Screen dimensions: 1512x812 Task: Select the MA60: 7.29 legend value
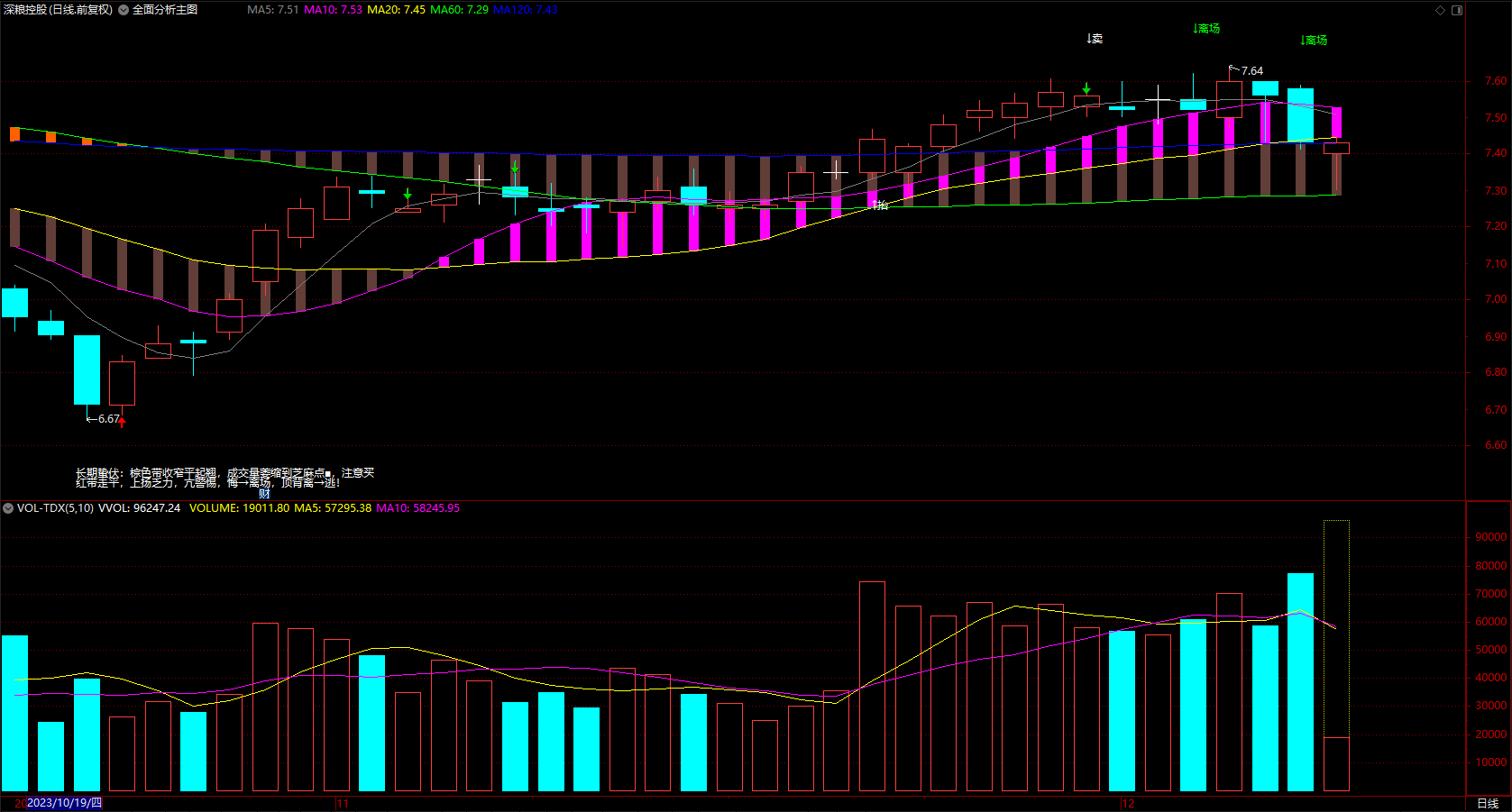tap(459, 10)
